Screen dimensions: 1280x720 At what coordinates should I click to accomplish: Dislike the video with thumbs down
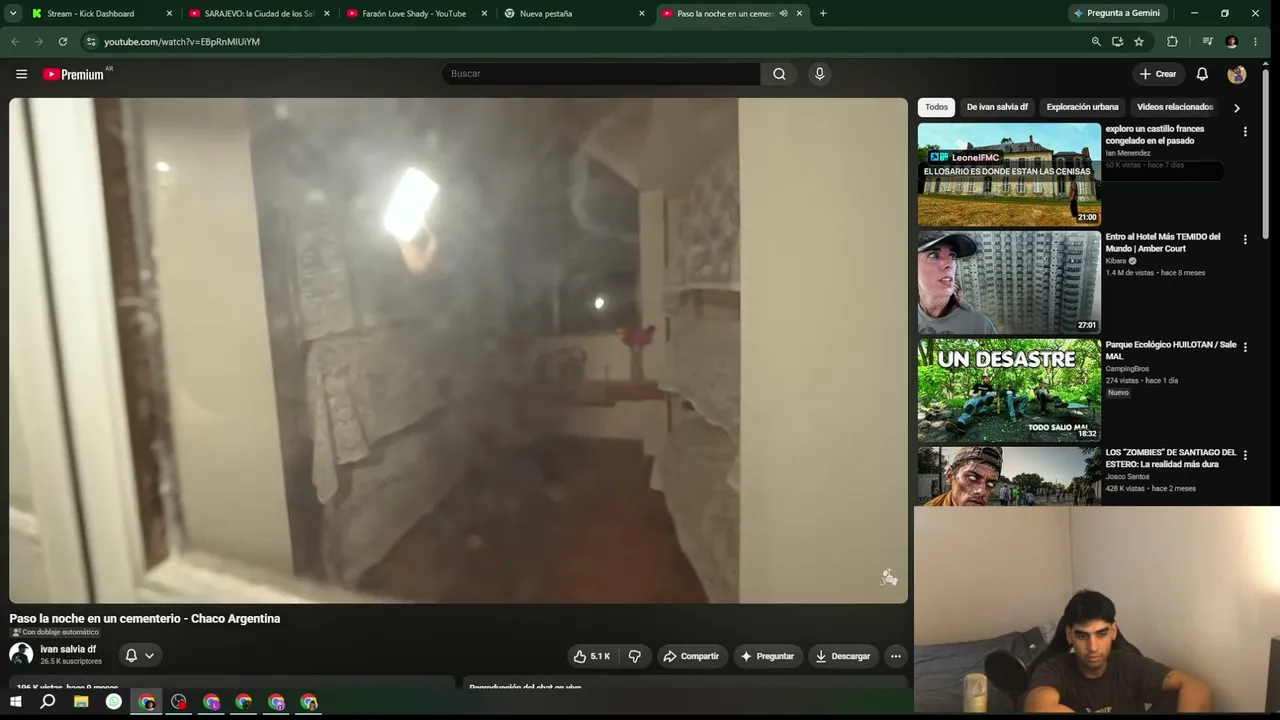tap(634, 656)
